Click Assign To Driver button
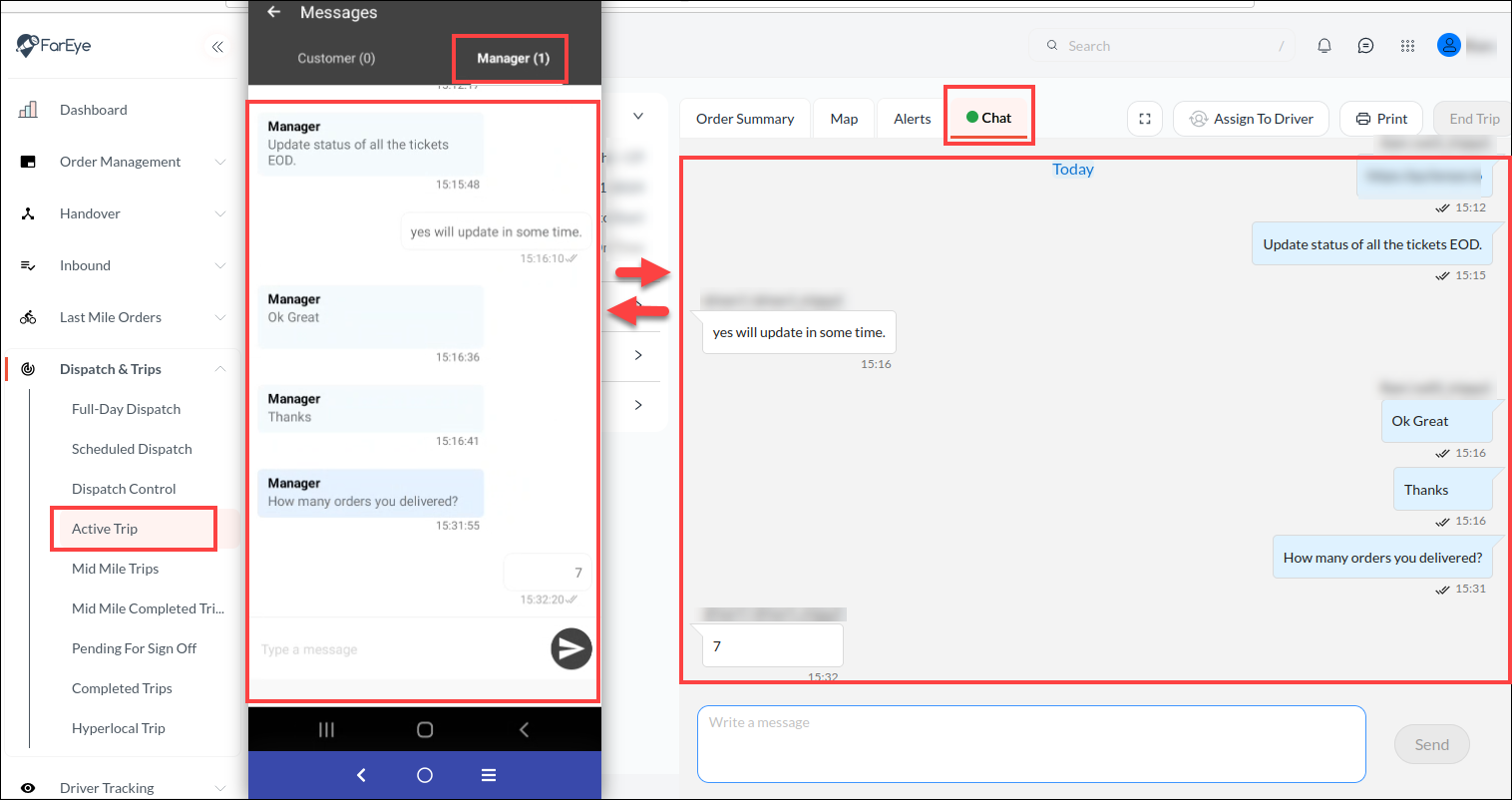Viewport: 1512px width, 800px height. tap(1251, 119)
